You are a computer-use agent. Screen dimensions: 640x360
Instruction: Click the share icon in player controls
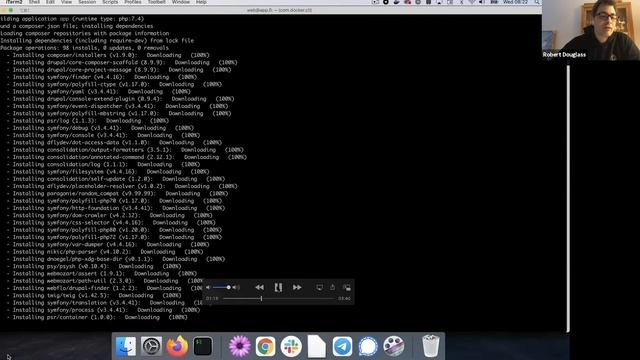[x=333, y=287]
